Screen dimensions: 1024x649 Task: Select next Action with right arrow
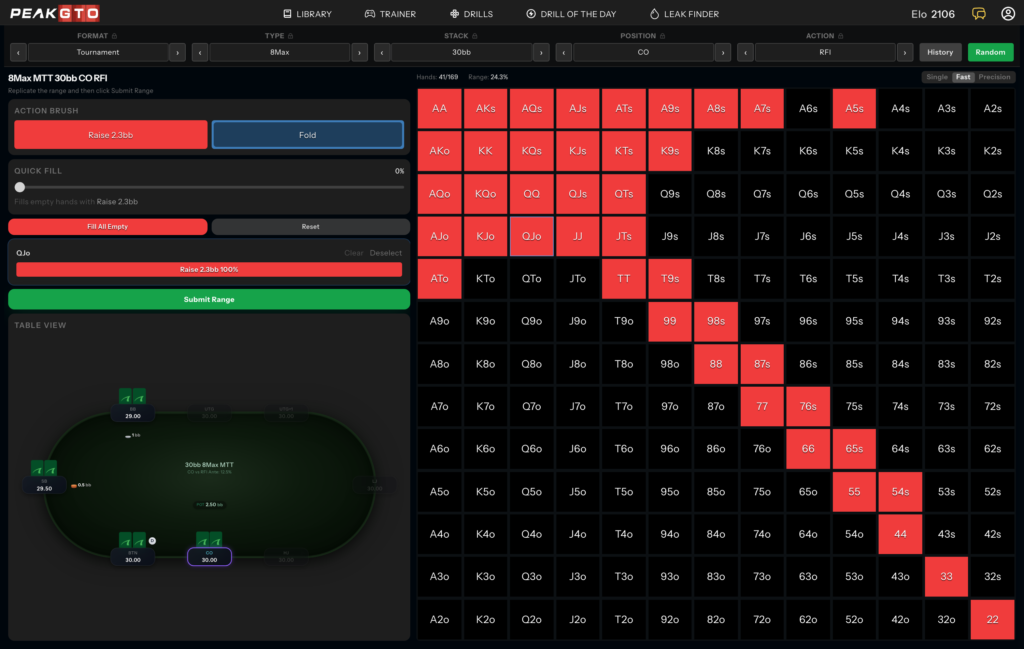(x=904, y=52)
